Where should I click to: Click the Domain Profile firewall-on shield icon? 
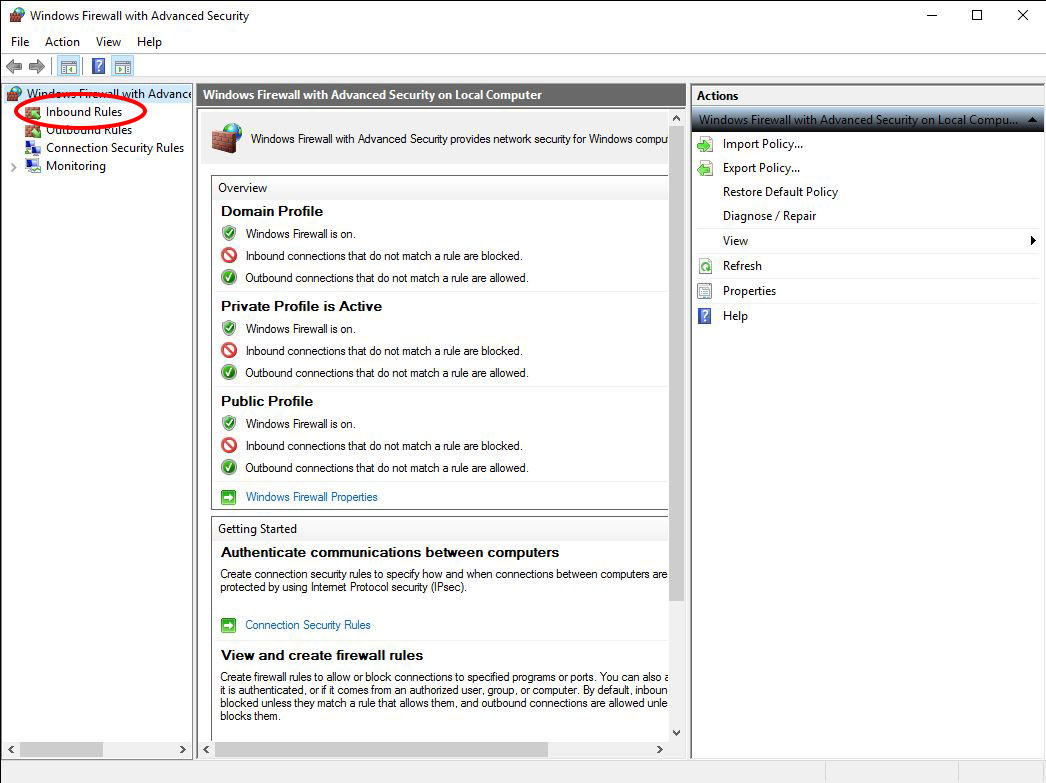pyautogui.click(x=229, y=233)
